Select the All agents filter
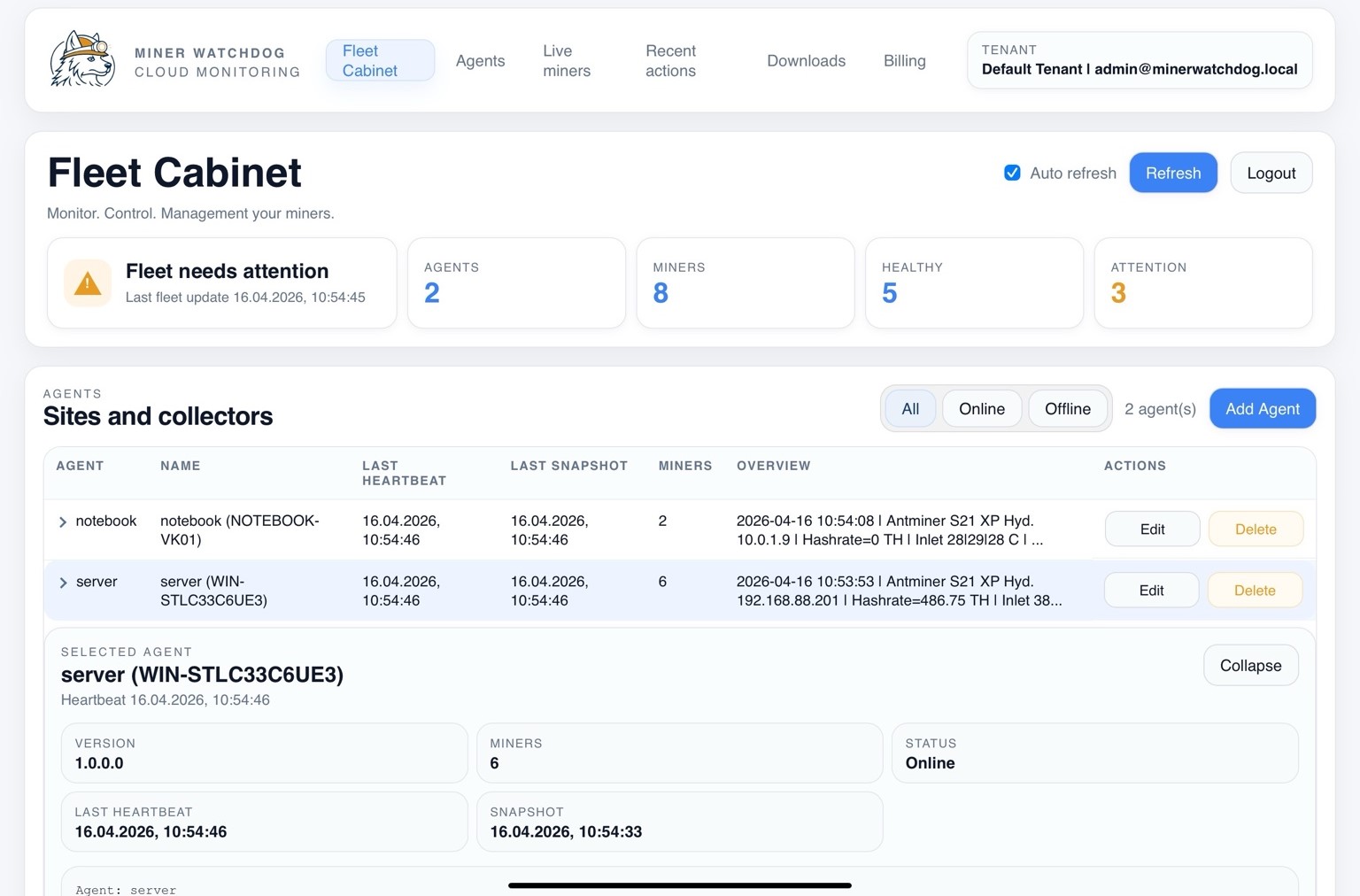This screenshot has height=896, width=1360. [910, 408]
